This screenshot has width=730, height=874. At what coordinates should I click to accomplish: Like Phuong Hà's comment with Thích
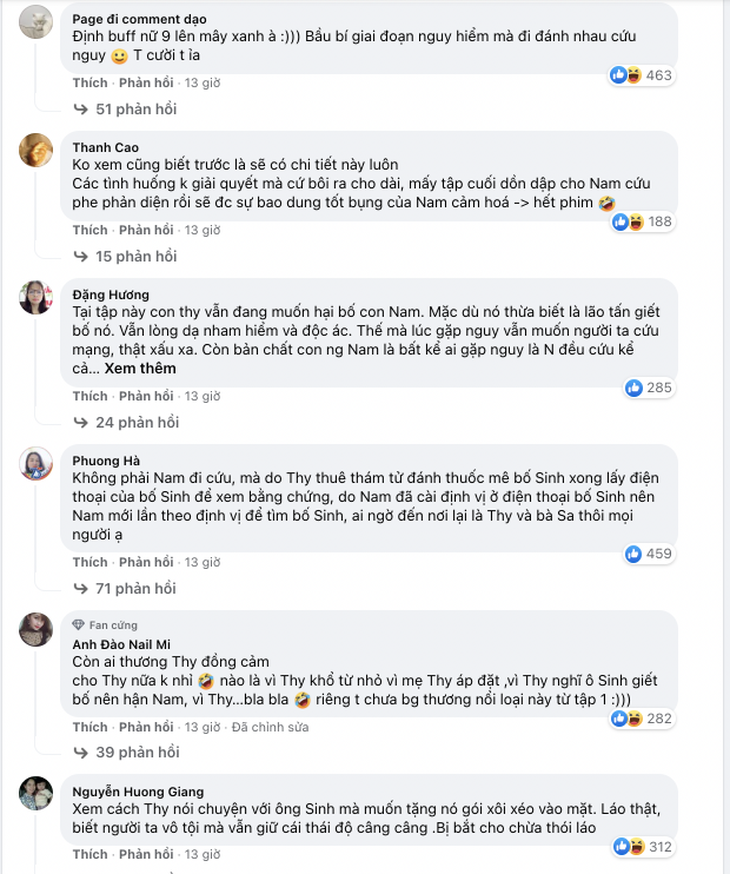90,562
